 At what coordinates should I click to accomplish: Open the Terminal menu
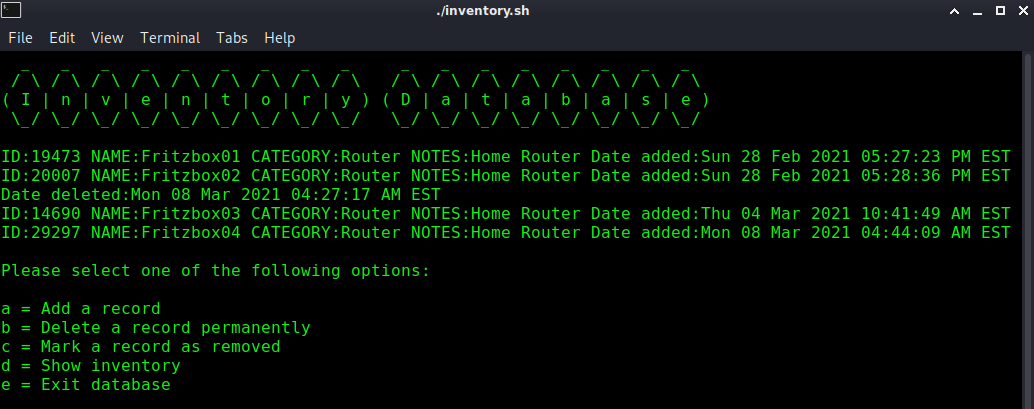tap(169, 38)
